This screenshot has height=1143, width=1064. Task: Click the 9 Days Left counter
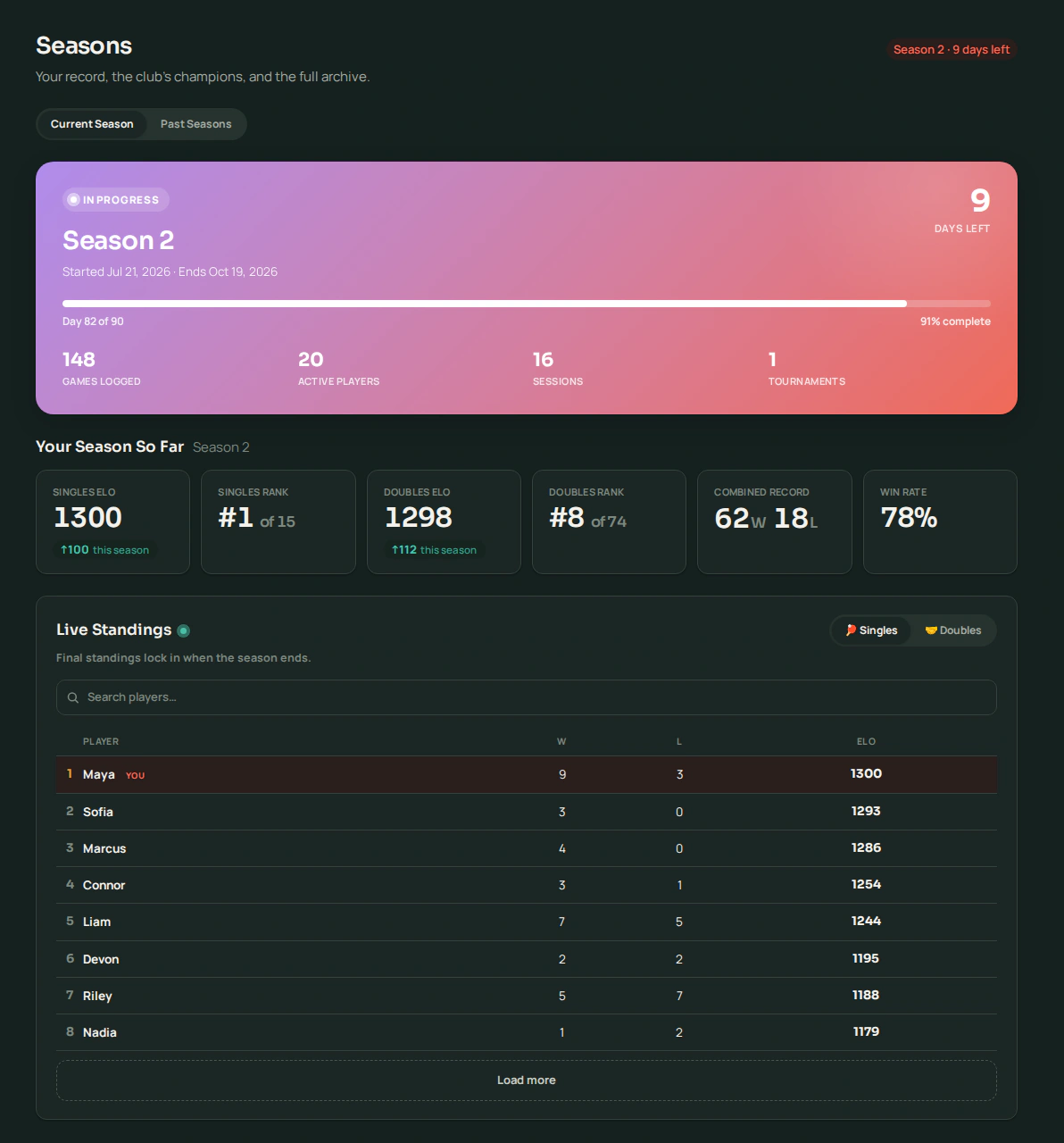pos(962,210)
